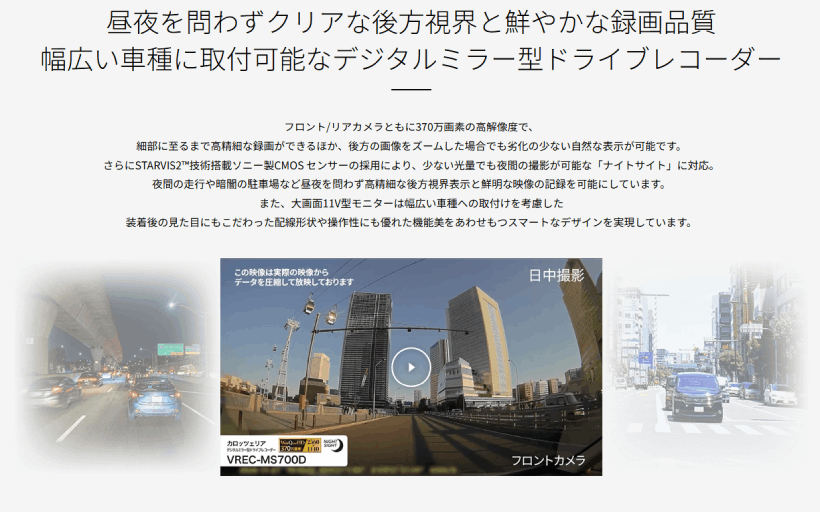Click the short divider line below the headline
The height and width of the screenshot is (512, 820).
point(410,91)
